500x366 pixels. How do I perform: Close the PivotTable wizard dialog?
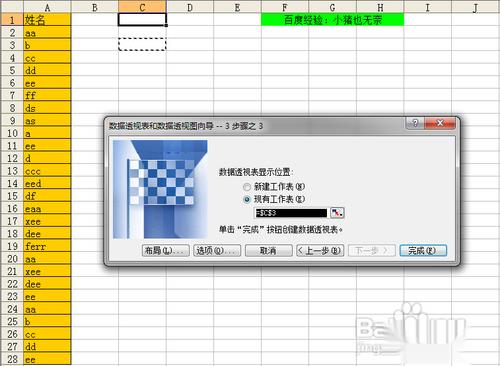tap(440, 123)
